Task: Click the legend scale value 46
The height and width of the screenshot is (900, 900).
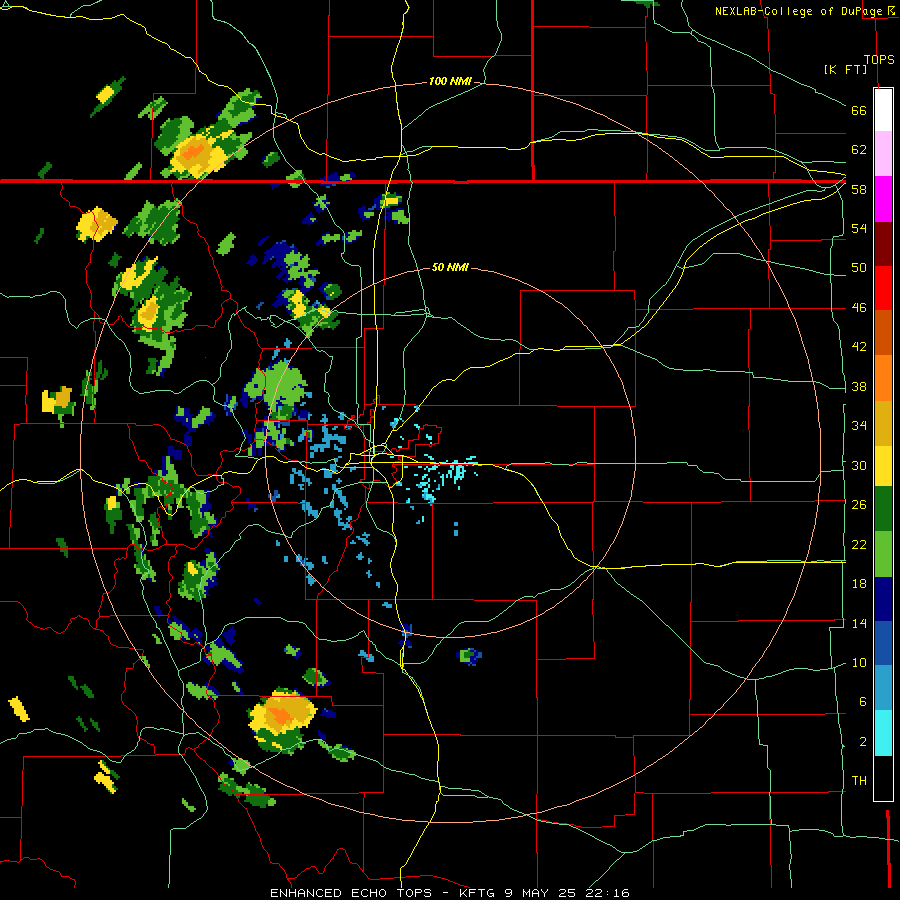Action: [x=859, y=308]
